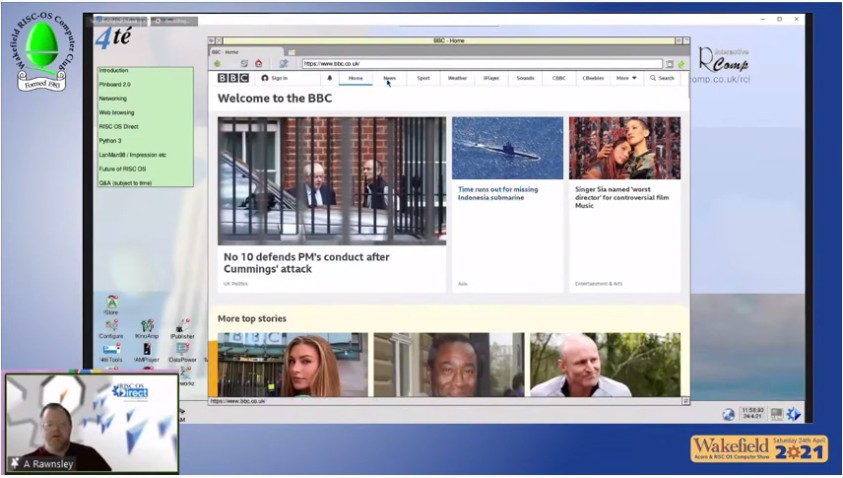Click the iconbar clock showing 24/4/21

coord(752,413)
